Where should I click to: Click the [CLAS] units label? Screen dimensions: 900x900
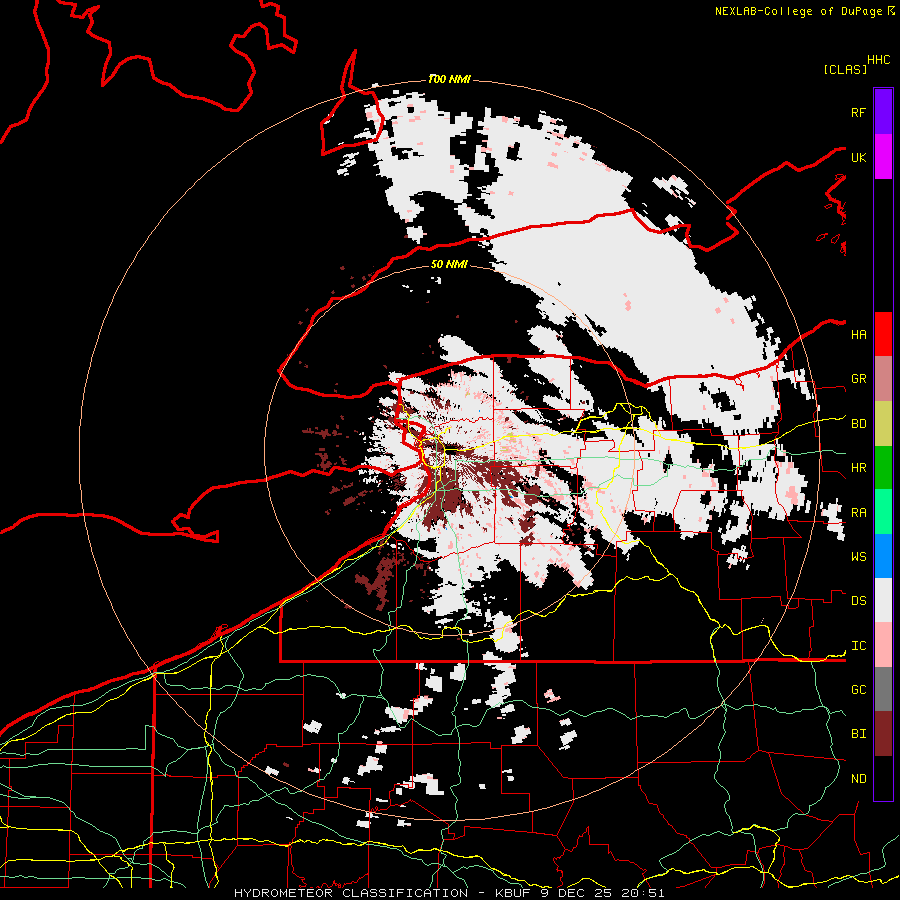[x=845, y=69]
